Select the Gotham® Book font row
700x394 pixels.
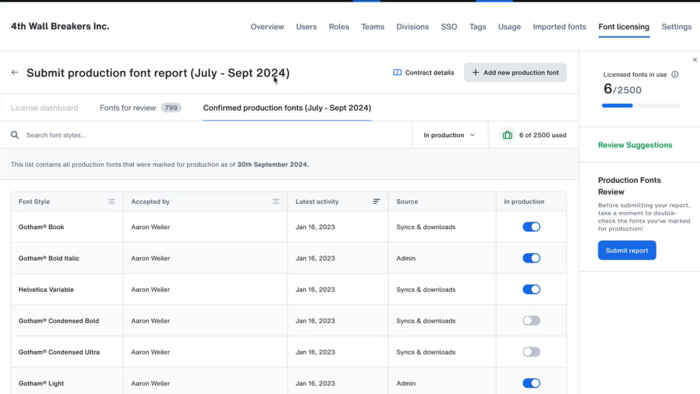[289, 227]
